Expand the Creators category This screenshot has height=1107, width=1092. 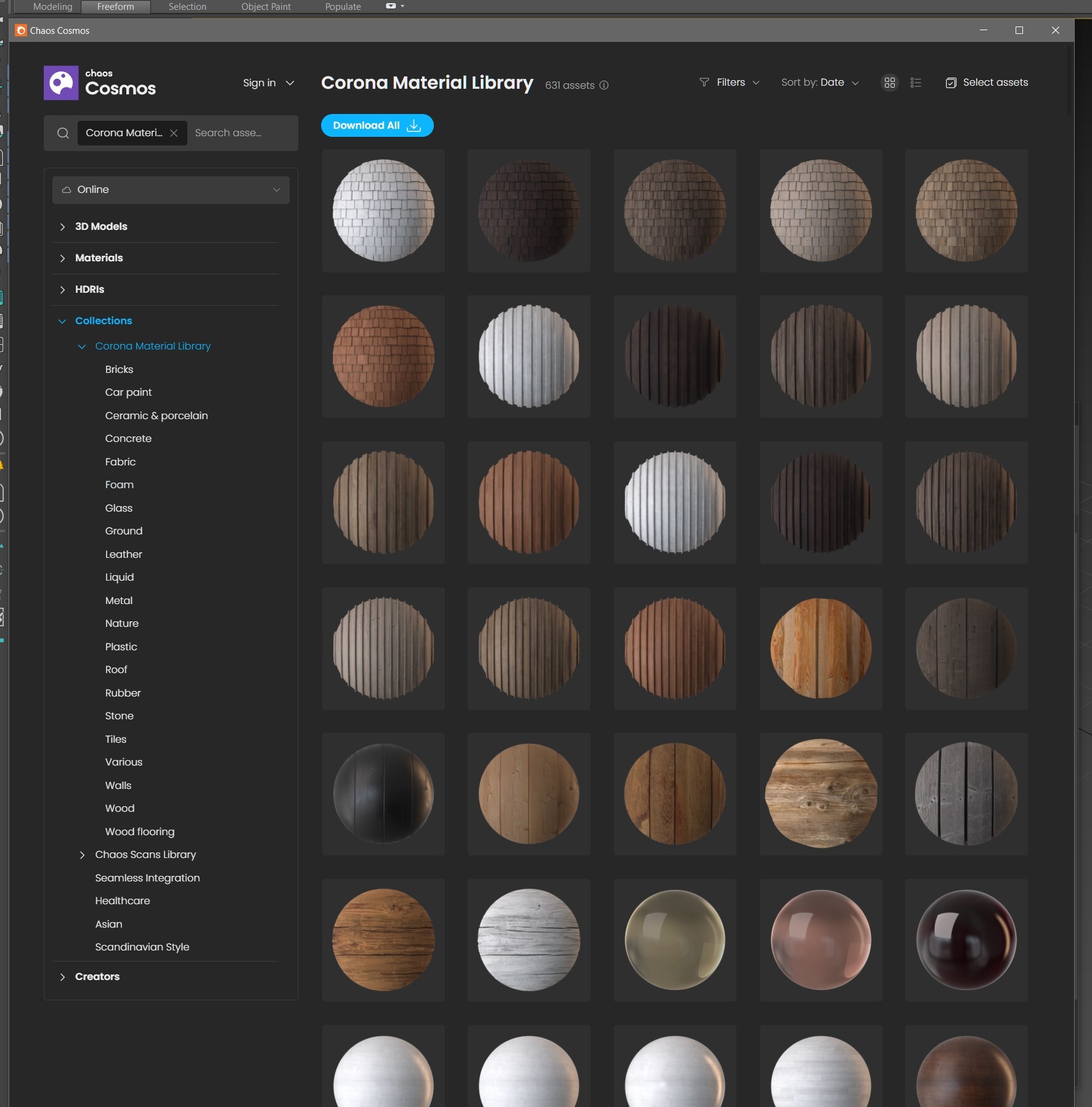coord(62,977)
